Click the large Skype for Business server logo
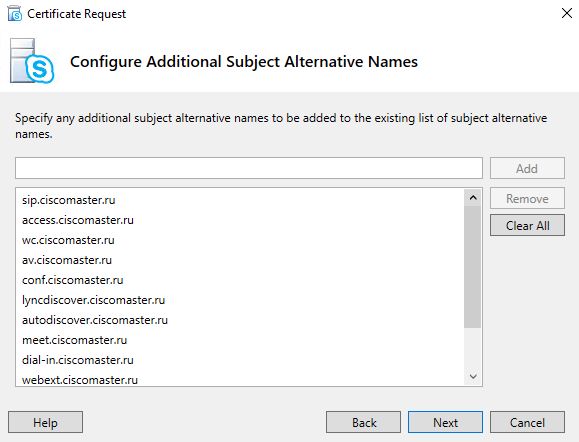Image resolution: width=579 pixels, height=442 pixels. point(32,61)
